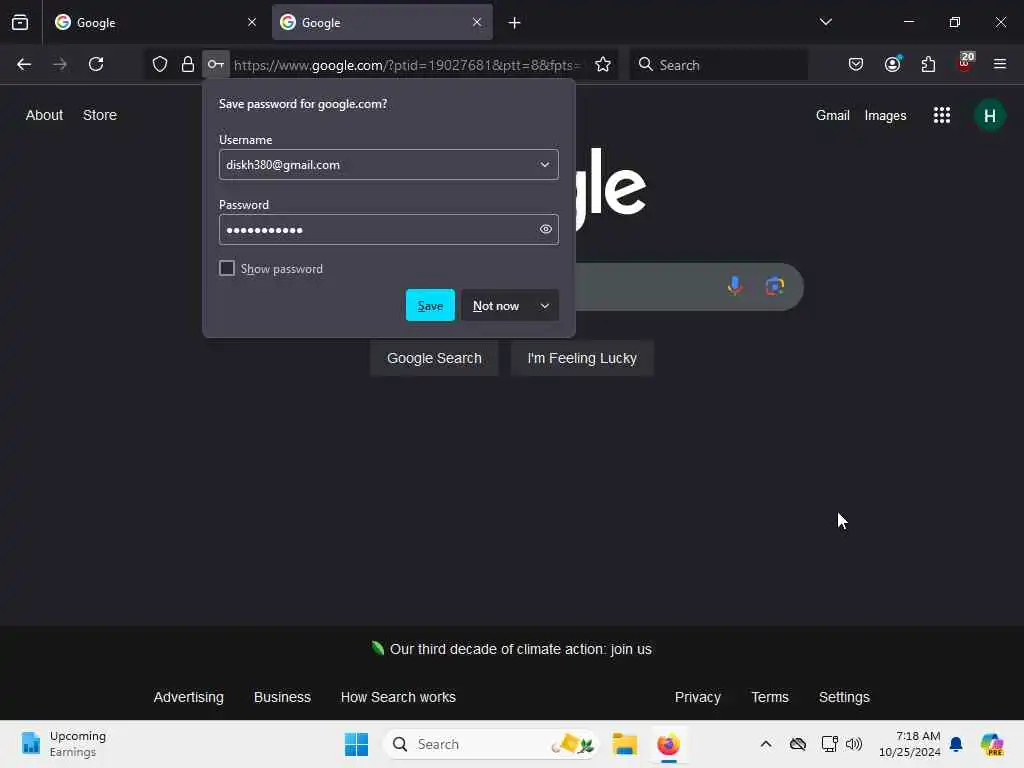Open the Store link
1024x768 pixels.
click(100, 115)
